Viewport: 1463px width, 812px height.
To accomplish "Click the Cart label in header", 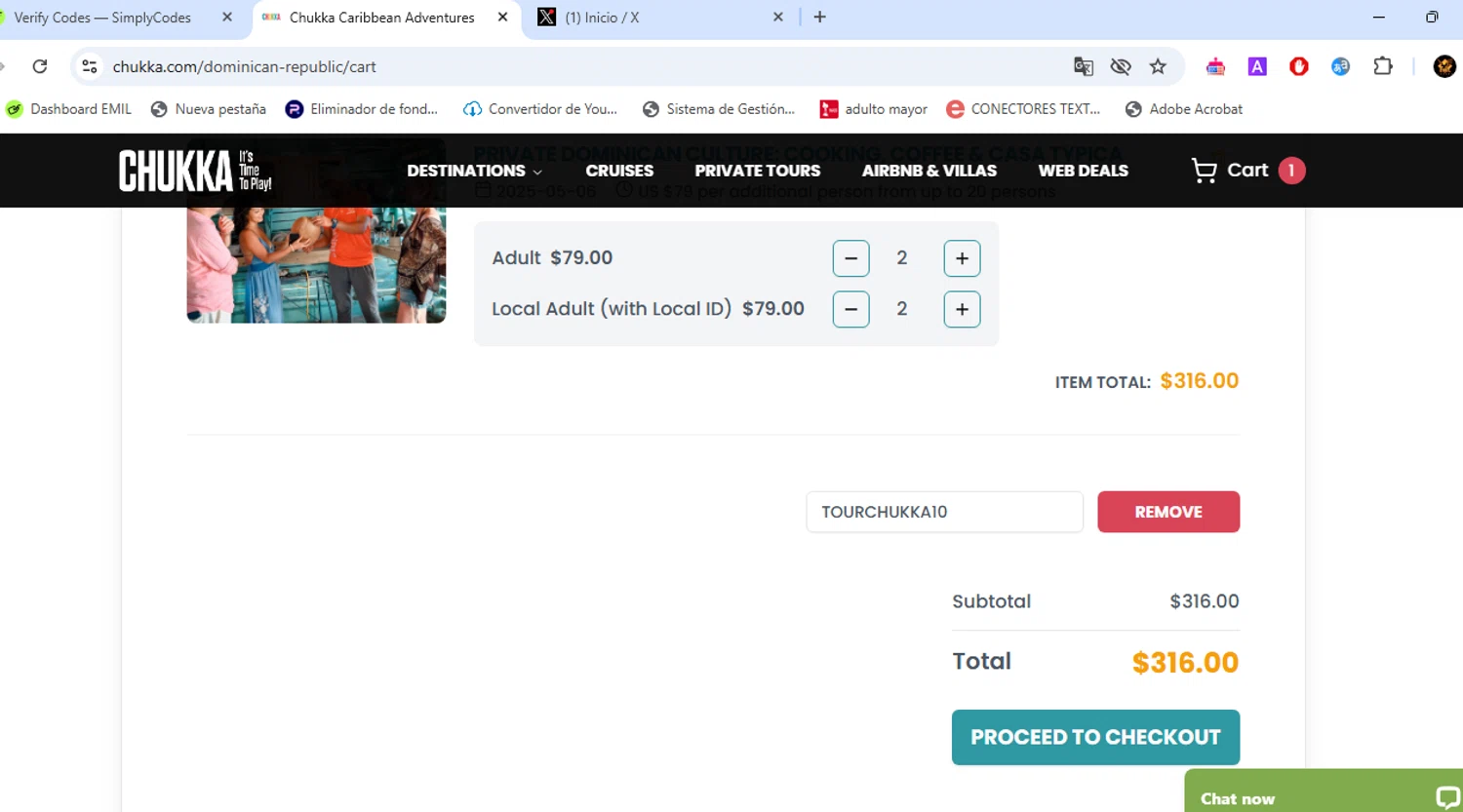I will coord(1247,171).
